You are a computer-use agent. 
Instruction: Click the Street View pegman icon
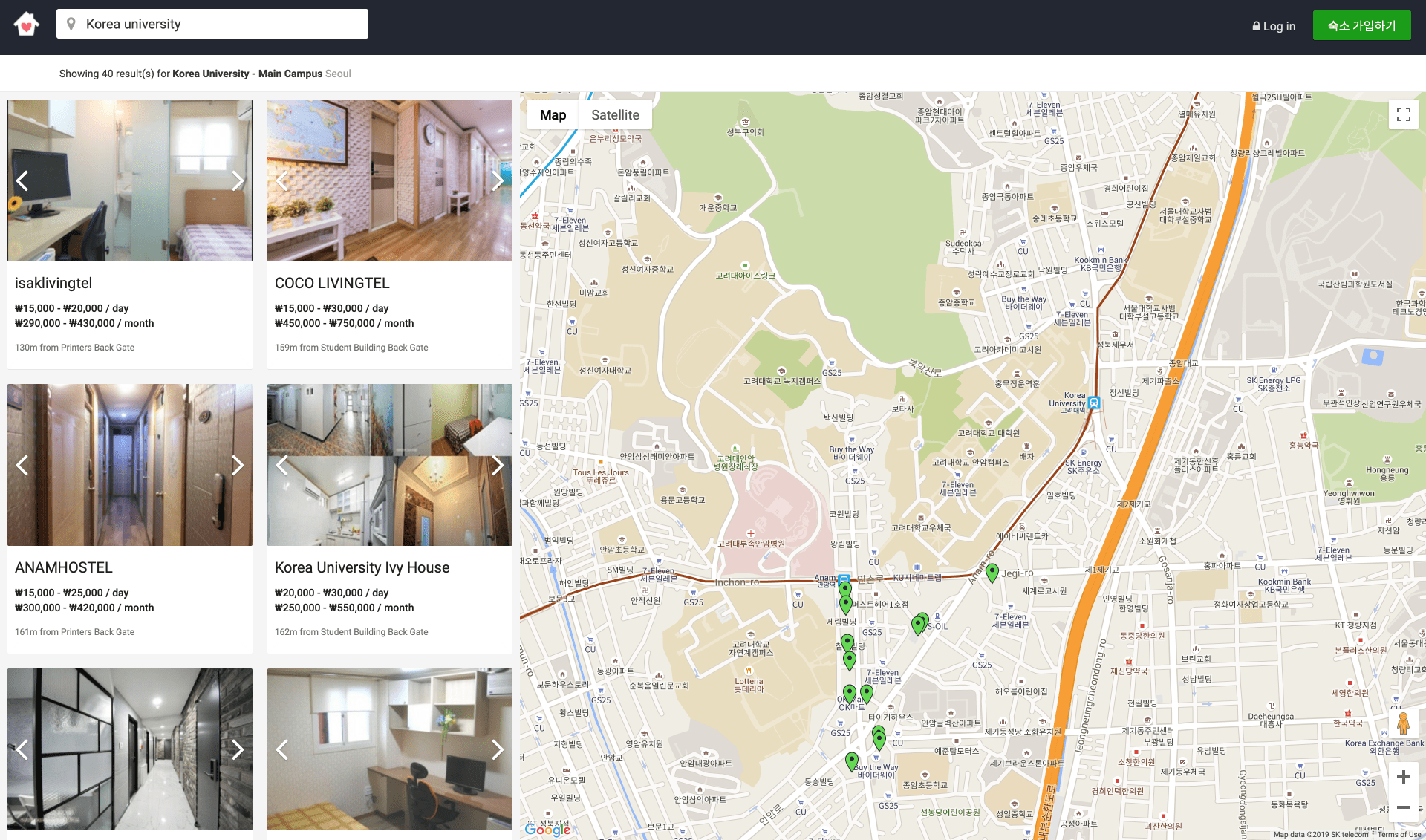tap(1403, 723)
